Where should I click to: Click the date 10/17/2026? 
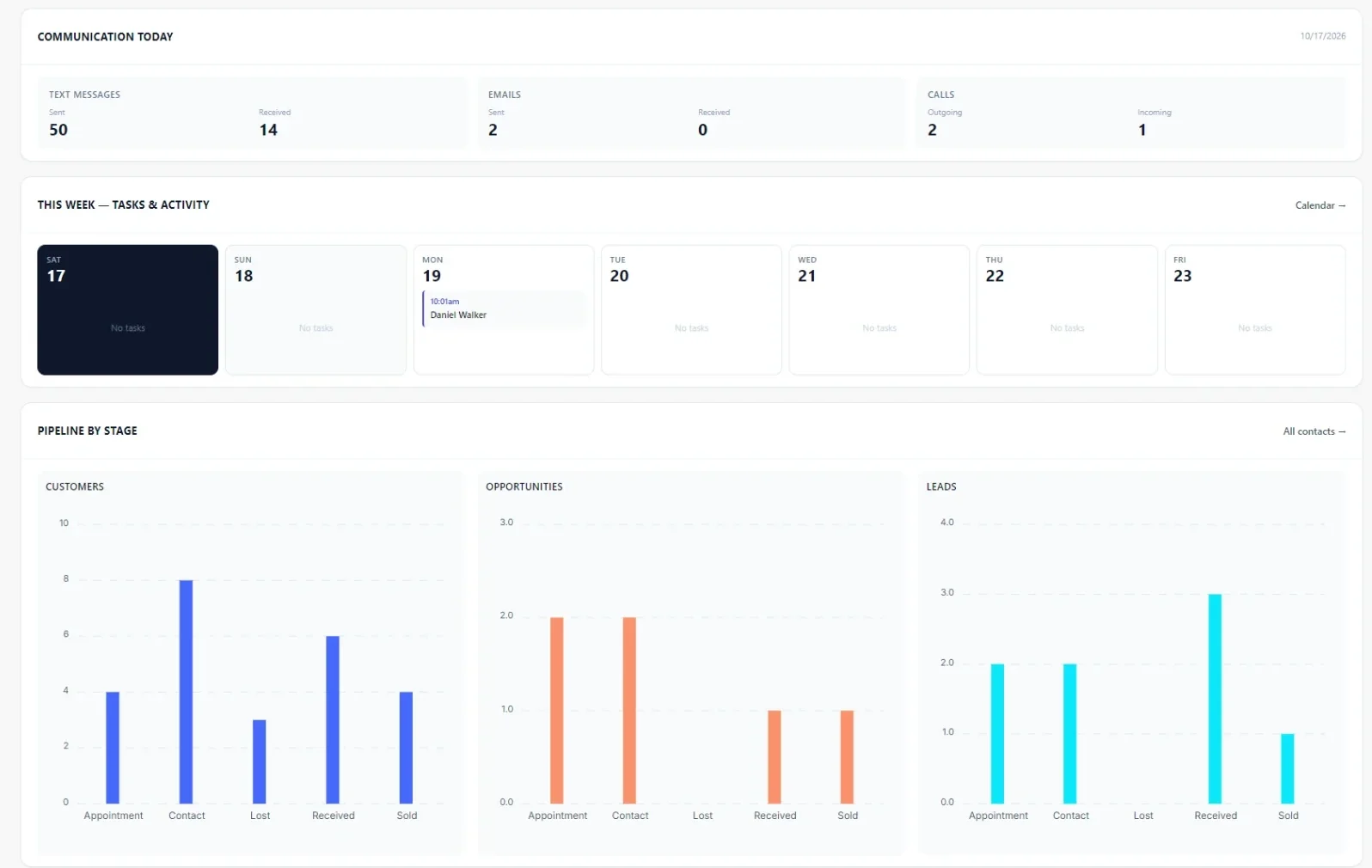(1322, 36)
